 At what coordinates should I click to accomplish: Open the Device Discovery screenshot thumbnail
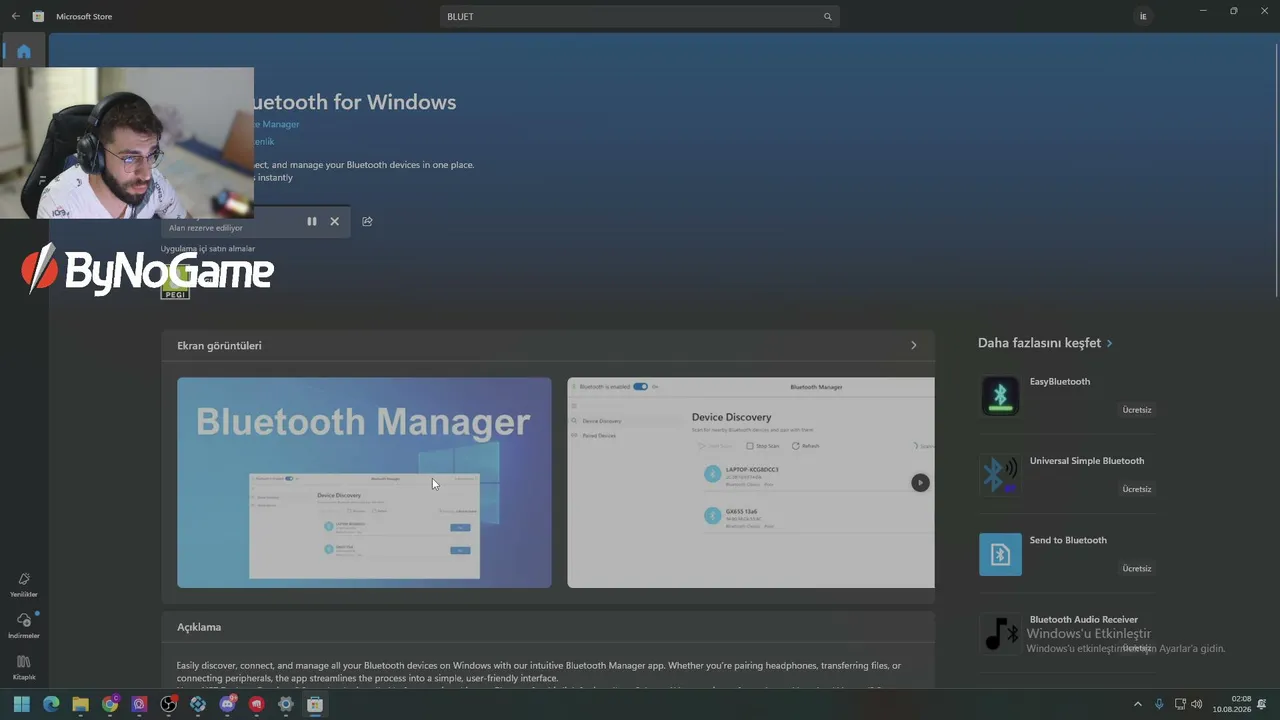(751, 482)
